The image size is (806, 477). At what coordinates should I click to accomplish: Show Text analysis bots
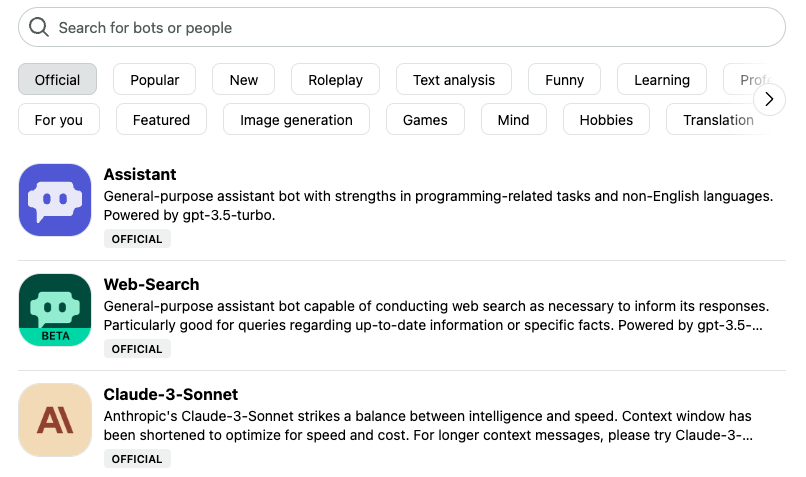pos(454,80)
